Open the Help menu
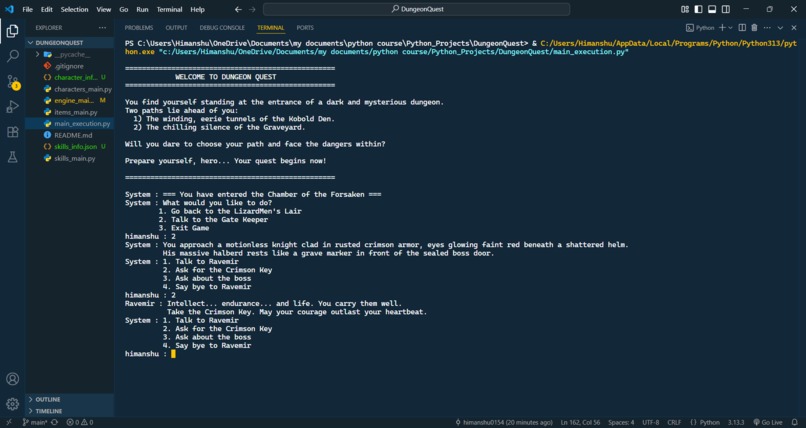Screen dimensions: 806x428 [197, 9]
